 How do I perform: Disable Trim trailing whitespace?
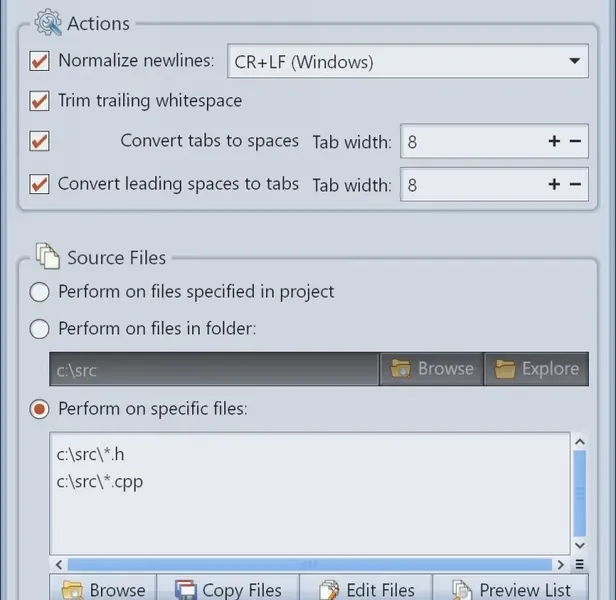(x=40, y=101)
